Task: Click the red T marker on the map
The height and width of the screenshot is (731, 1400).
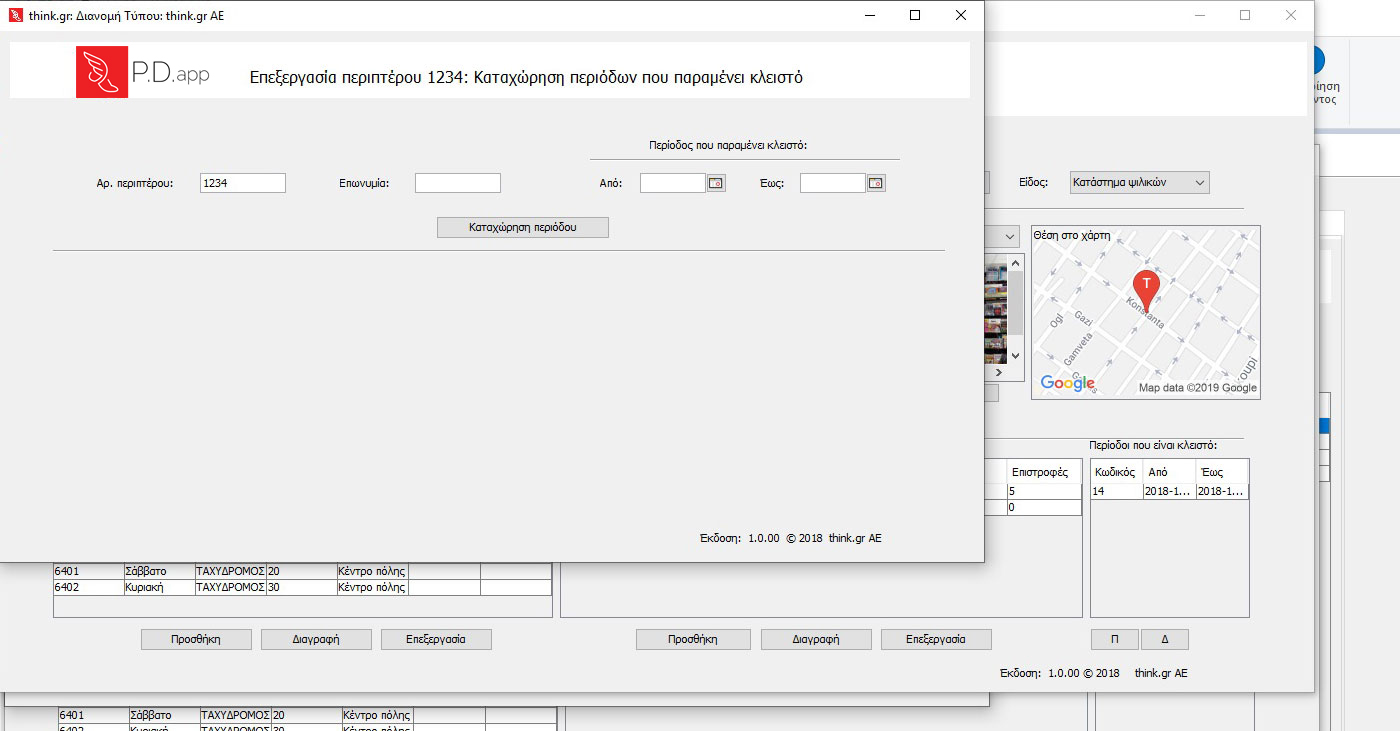Action: tap(1146, 286)
